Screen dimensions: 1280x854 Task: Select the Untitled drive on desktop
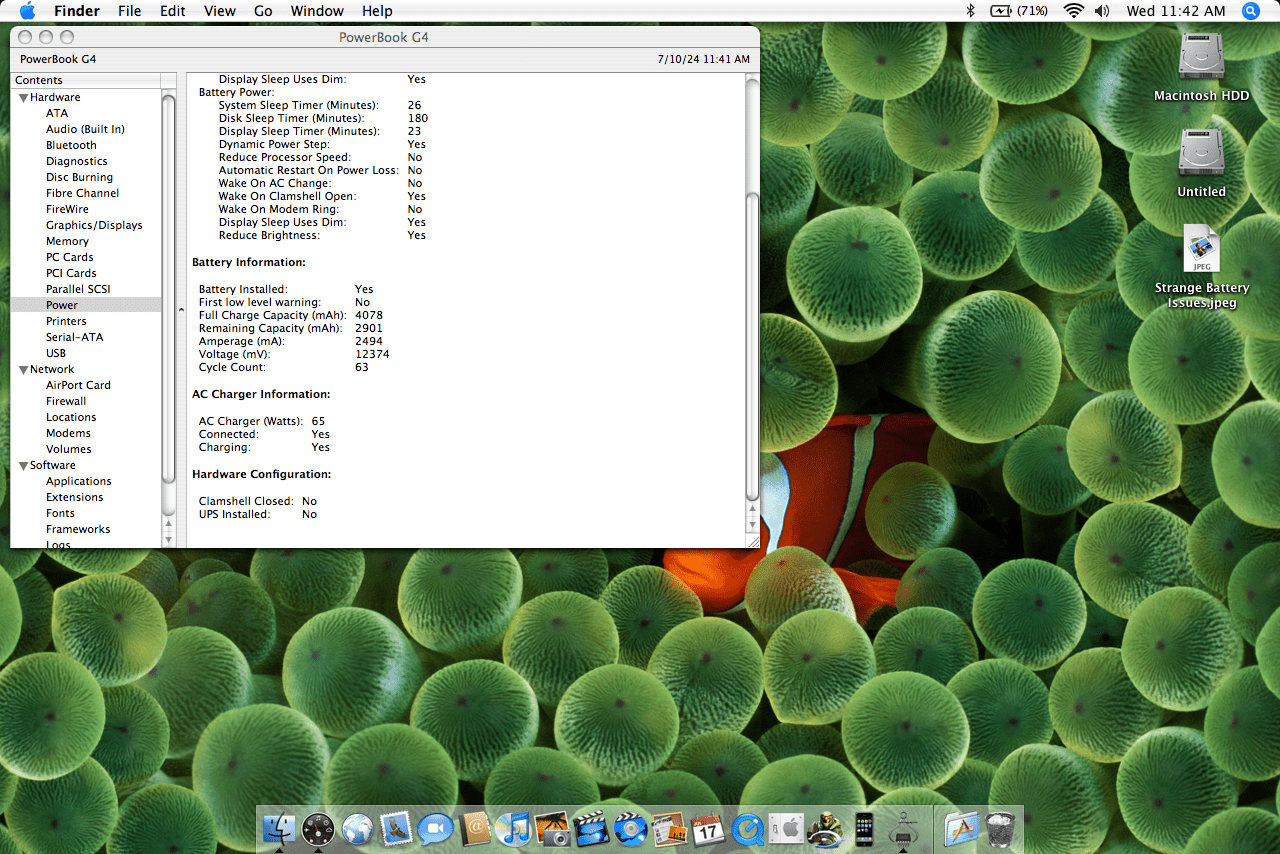tap(1201, 162)
